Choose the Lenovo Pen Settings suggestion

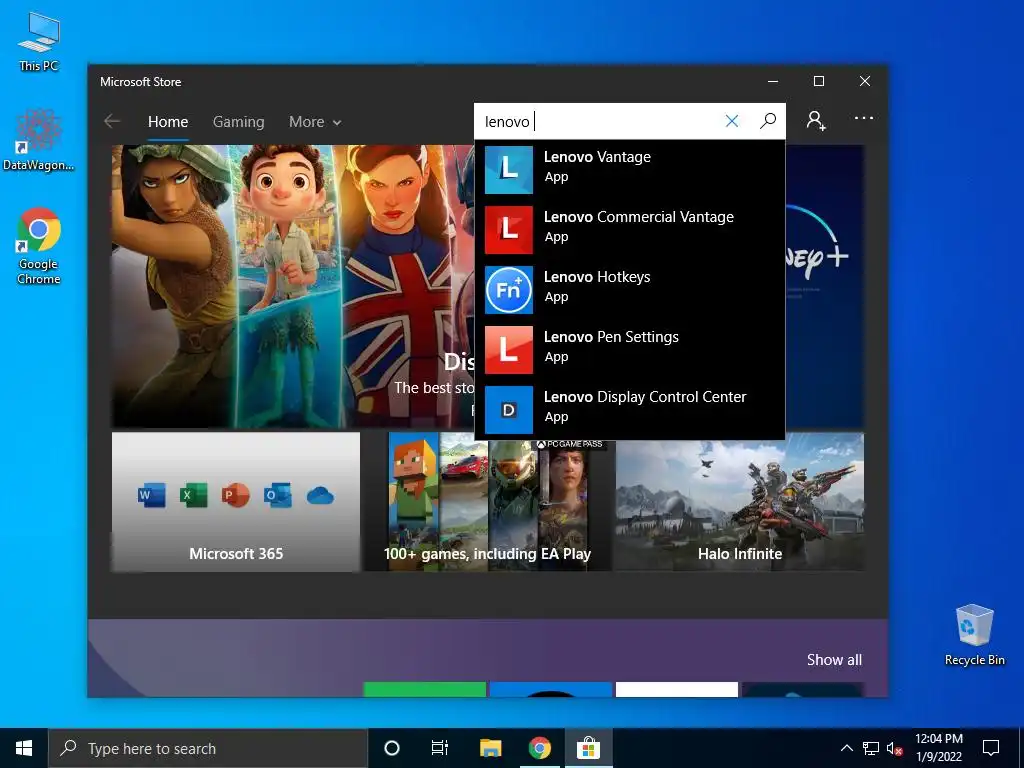coord(630,350)
